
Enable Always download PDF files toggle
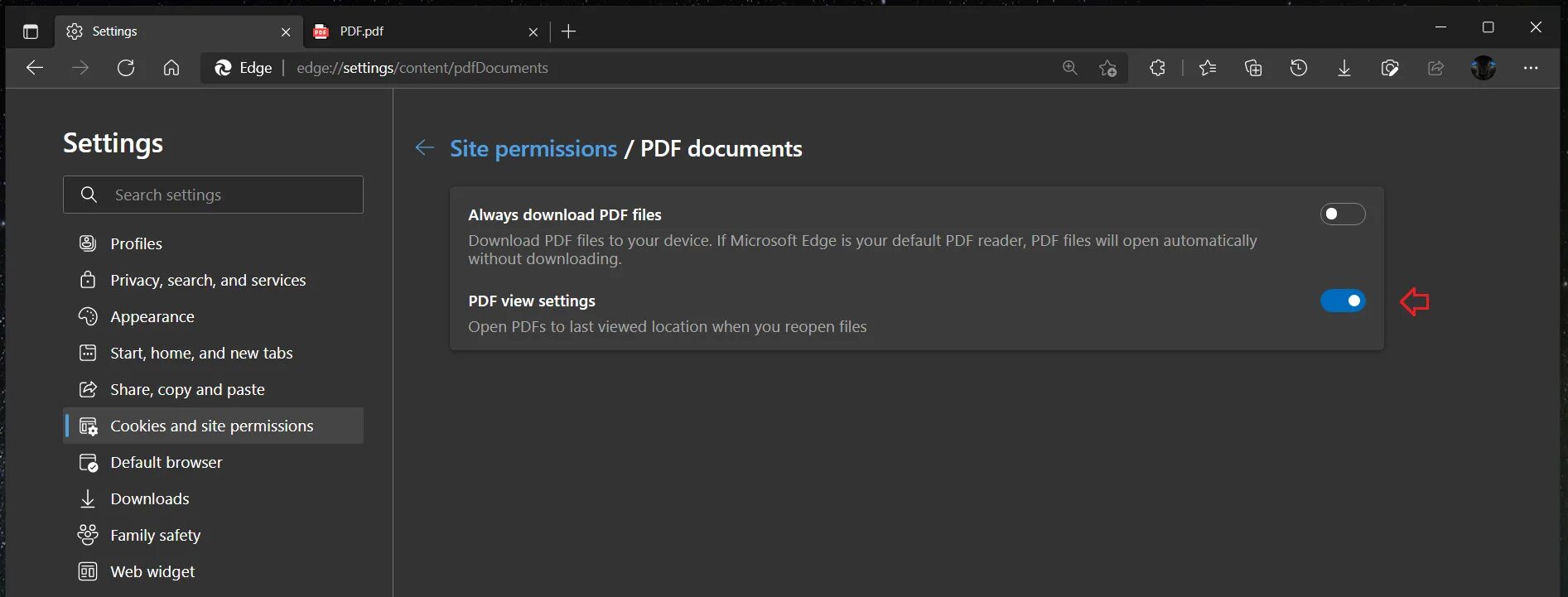tap(1342, 214)
